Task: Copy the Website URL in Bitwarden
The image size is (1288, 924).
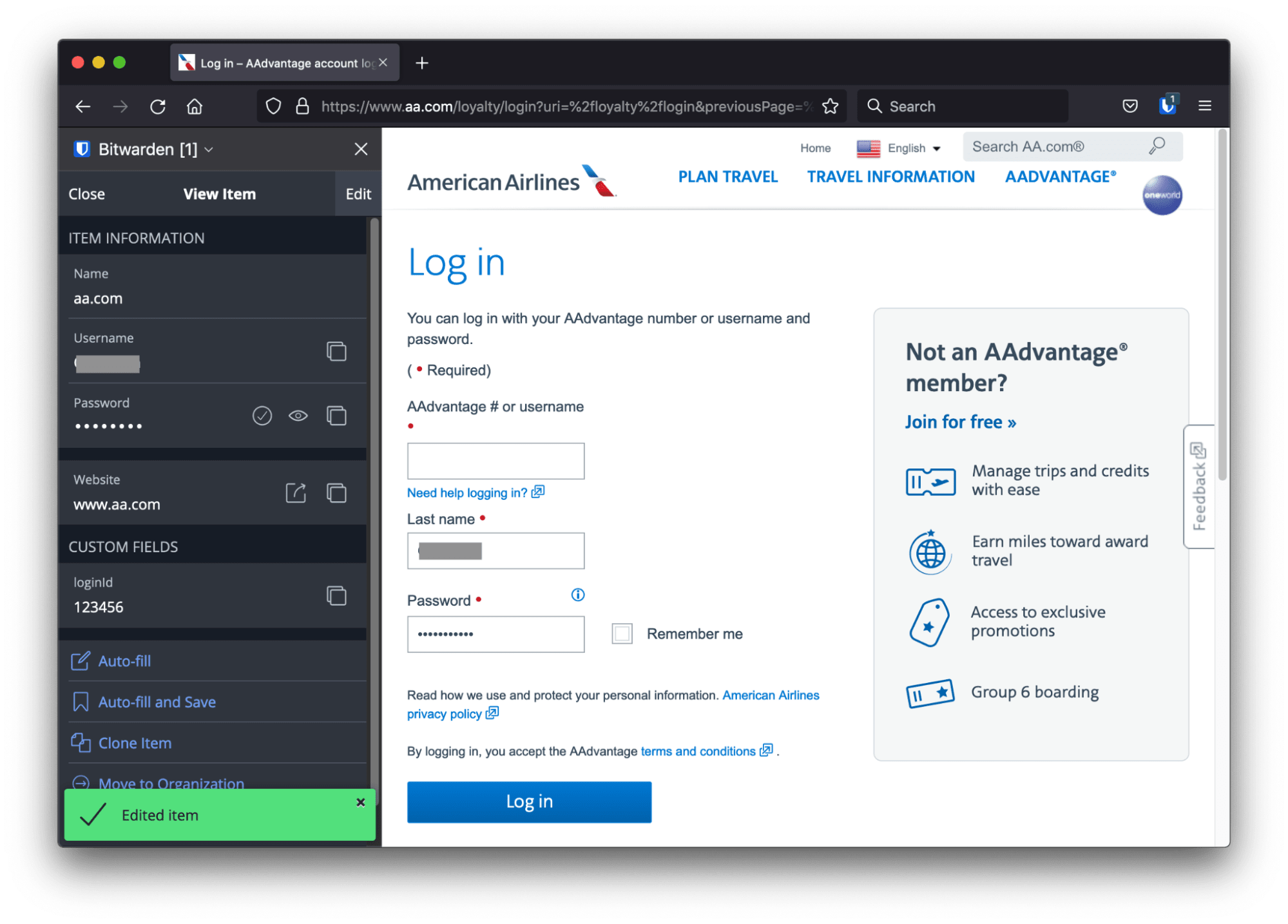Action: coord(336,493)
